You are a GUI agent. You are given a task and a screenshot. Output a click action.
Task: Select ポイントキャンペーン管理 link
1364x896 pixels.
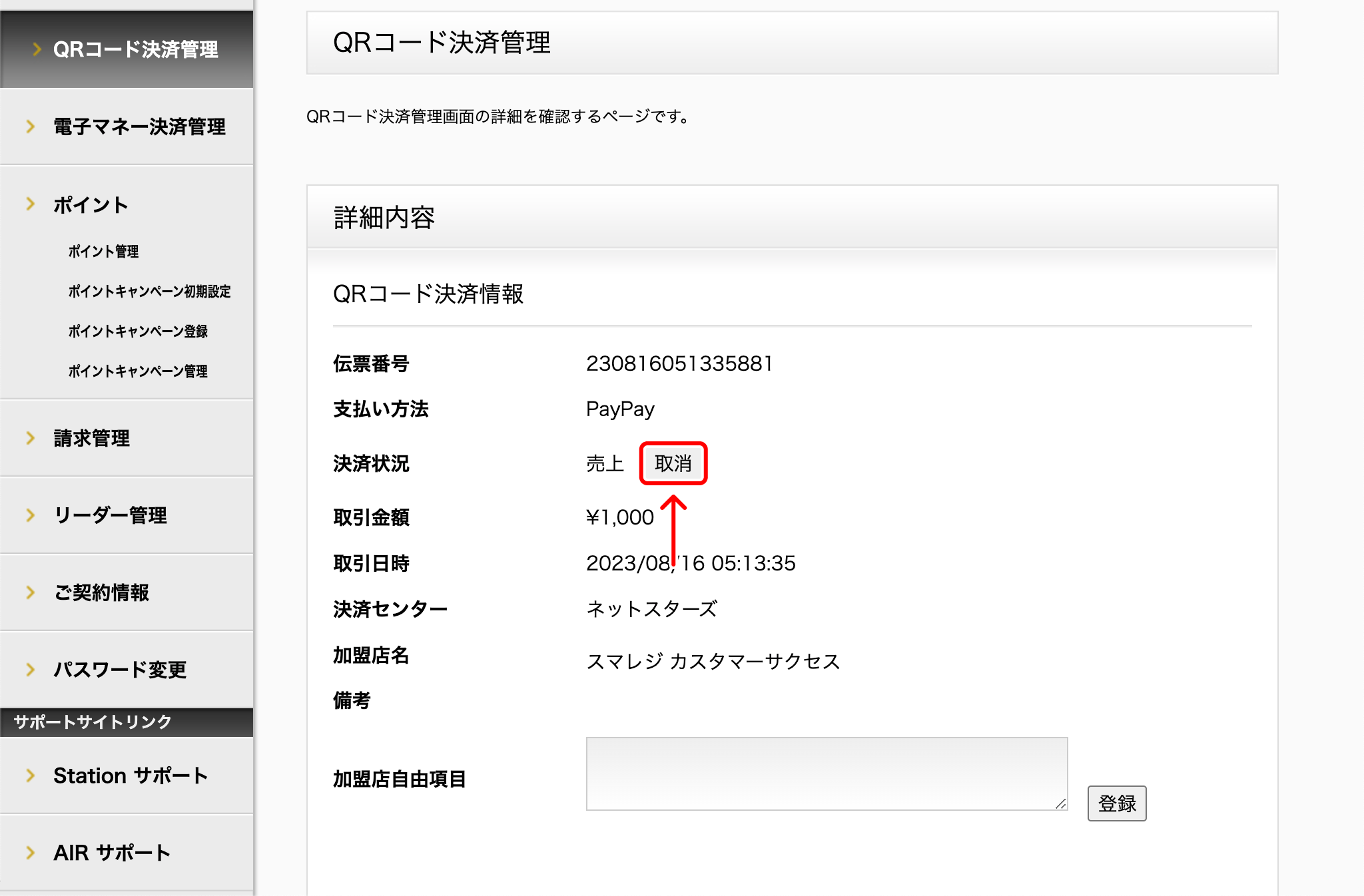[x=138, y=371]
